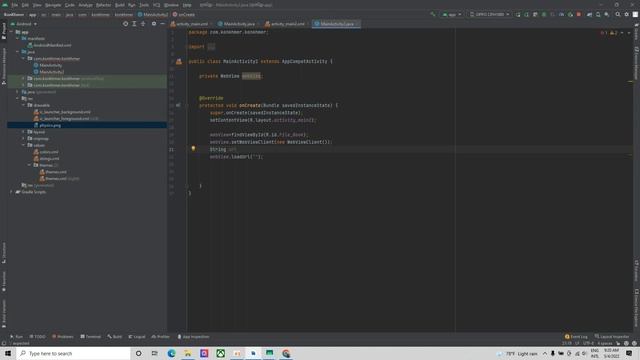Image resolution: width=640 pixels, height=360 pixels.
Task: Click Select Opened File target icon in Project panel
Action: pos(125,24)
